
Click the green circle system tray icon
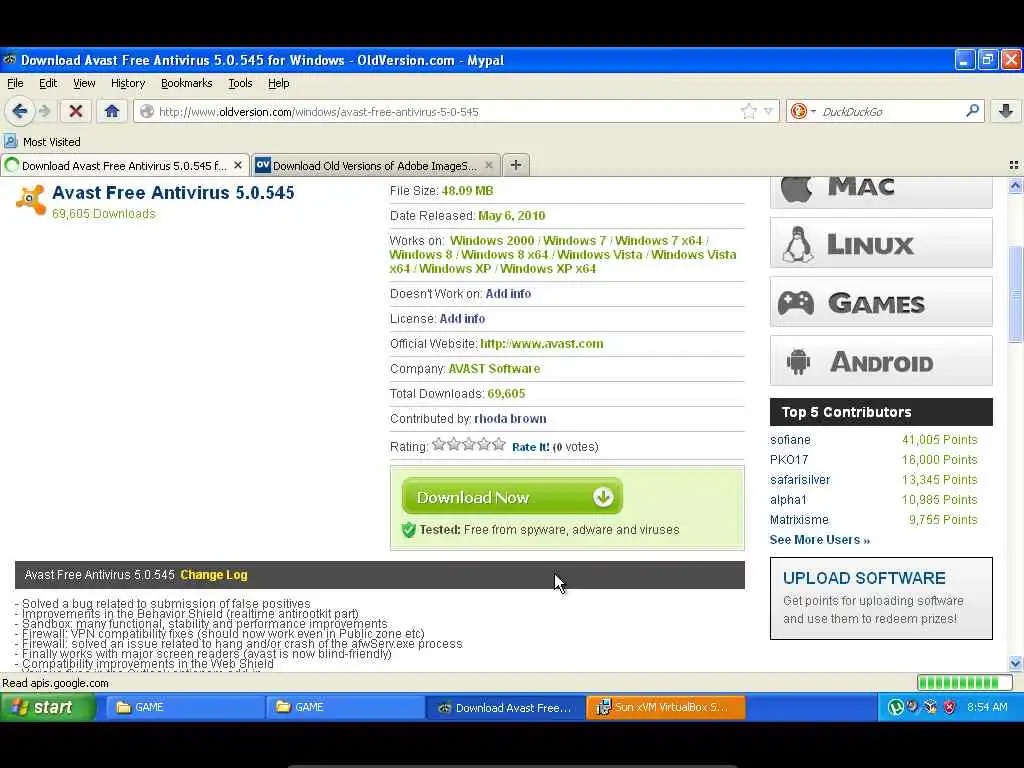pos(895,707)
